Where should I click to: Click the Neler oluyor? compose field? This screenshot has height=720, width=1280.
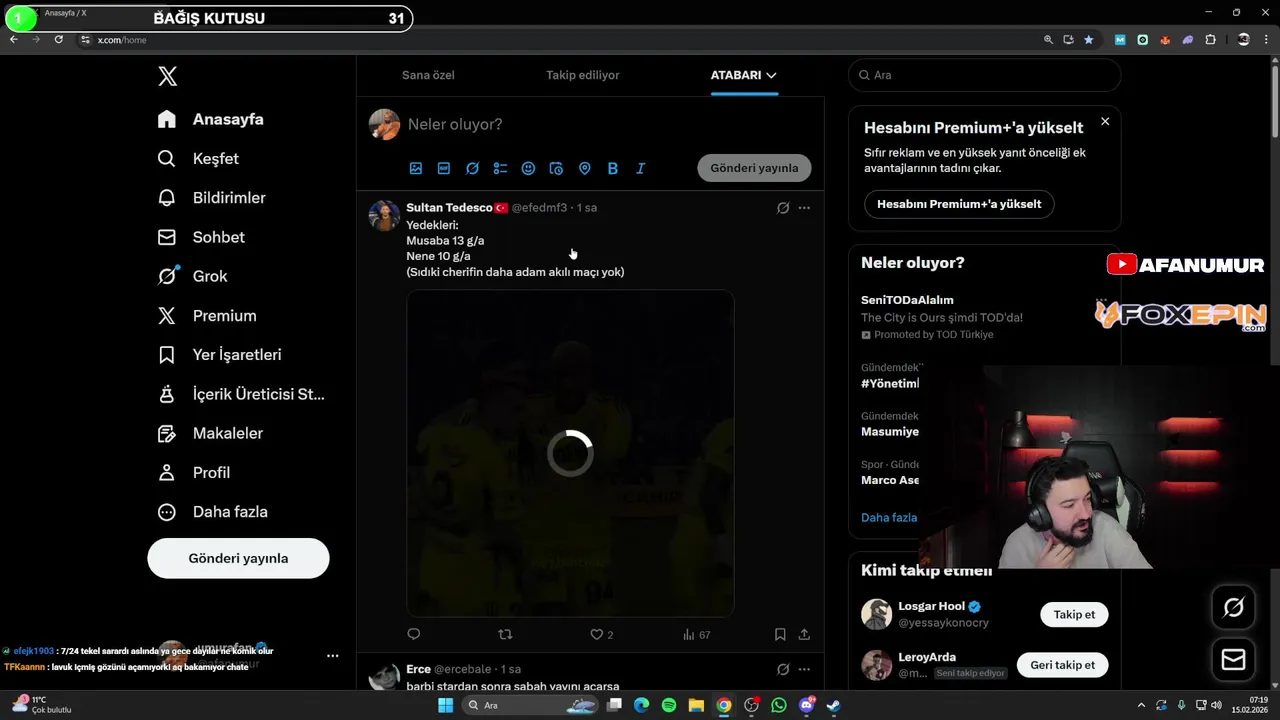tap(455, 124)
